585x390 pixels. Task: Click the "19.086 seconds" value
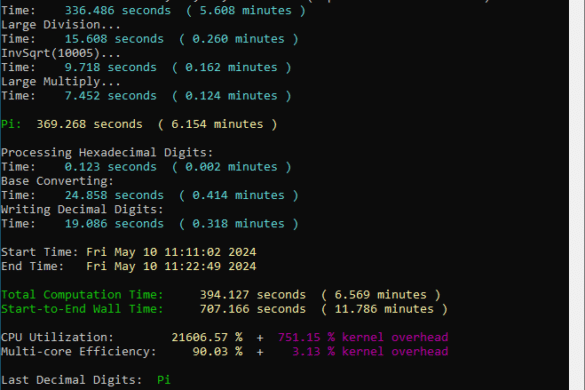click(x=114, y=224)
